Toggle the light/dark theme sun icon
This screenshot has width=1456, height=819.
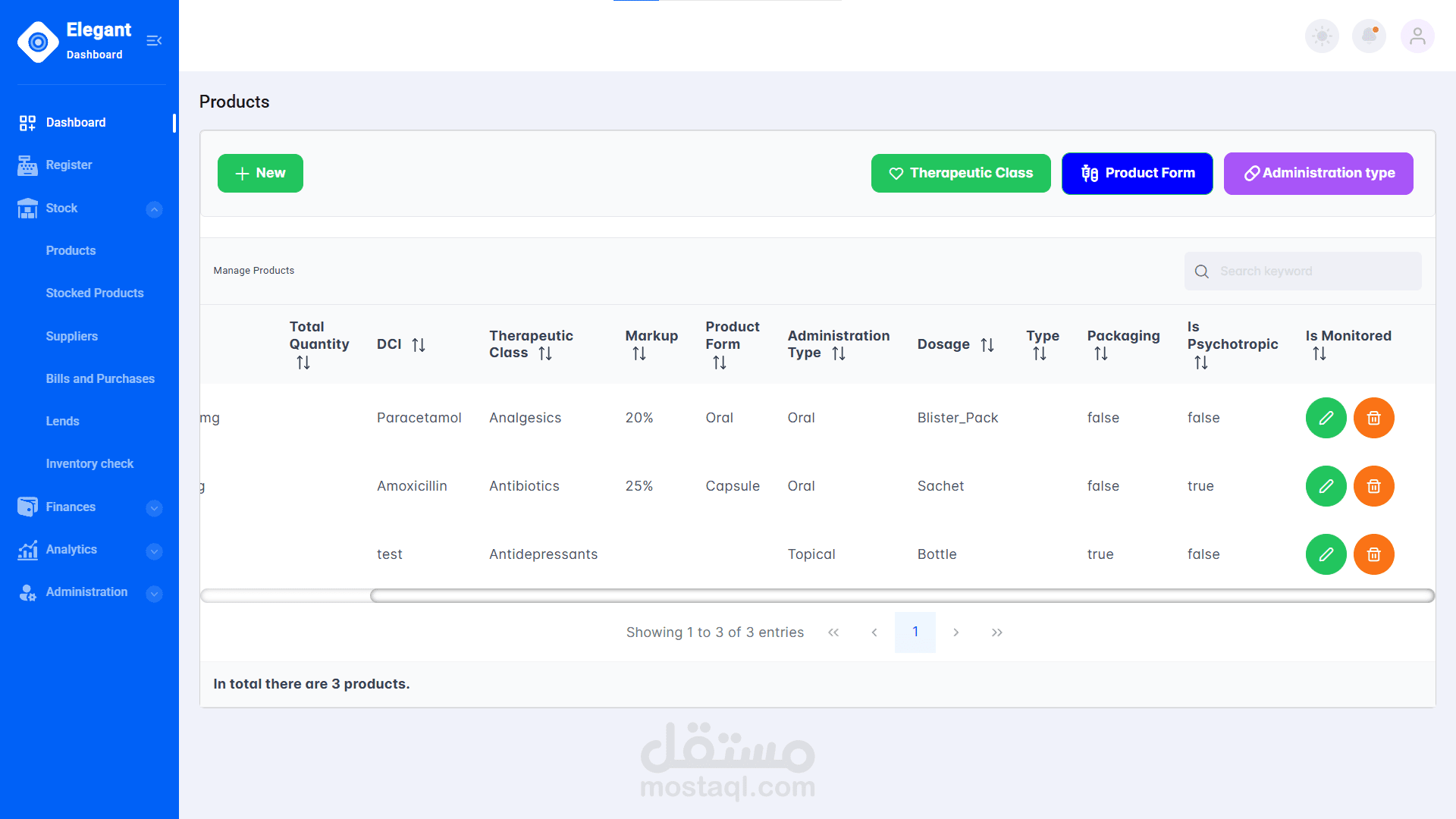tap(1322, 36)
